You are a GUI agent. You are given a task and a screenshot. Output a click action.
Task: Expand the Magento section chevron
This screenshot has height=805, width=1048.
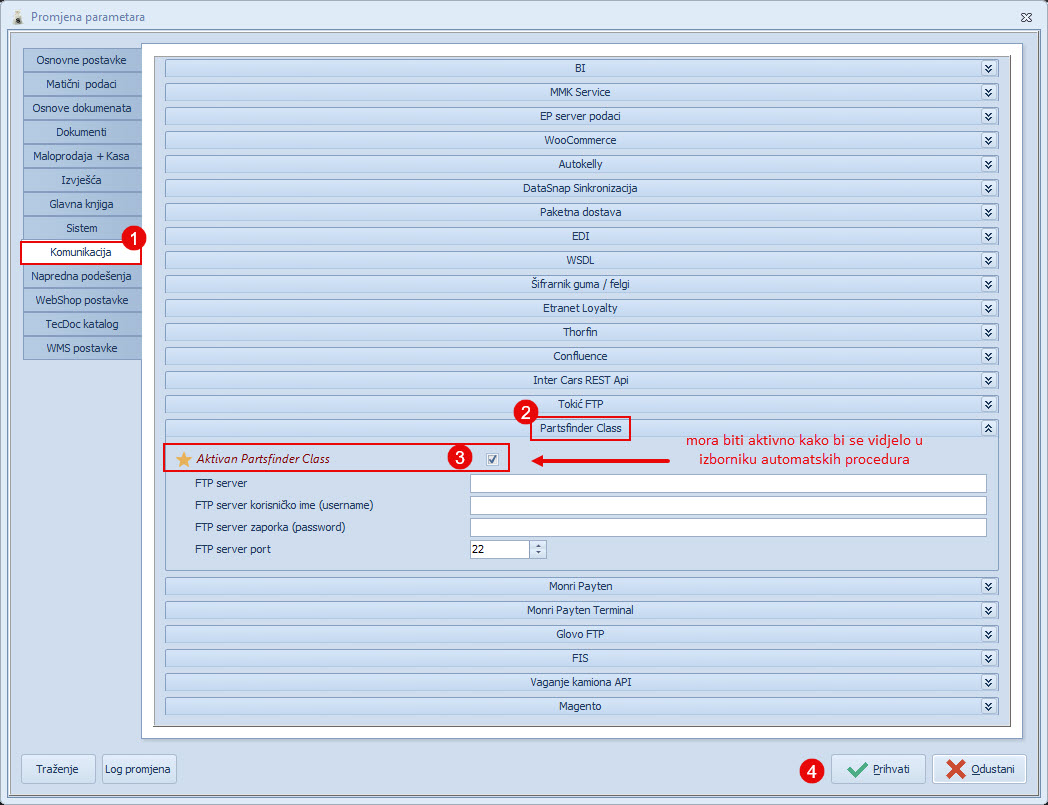click(x=988, y=706)
